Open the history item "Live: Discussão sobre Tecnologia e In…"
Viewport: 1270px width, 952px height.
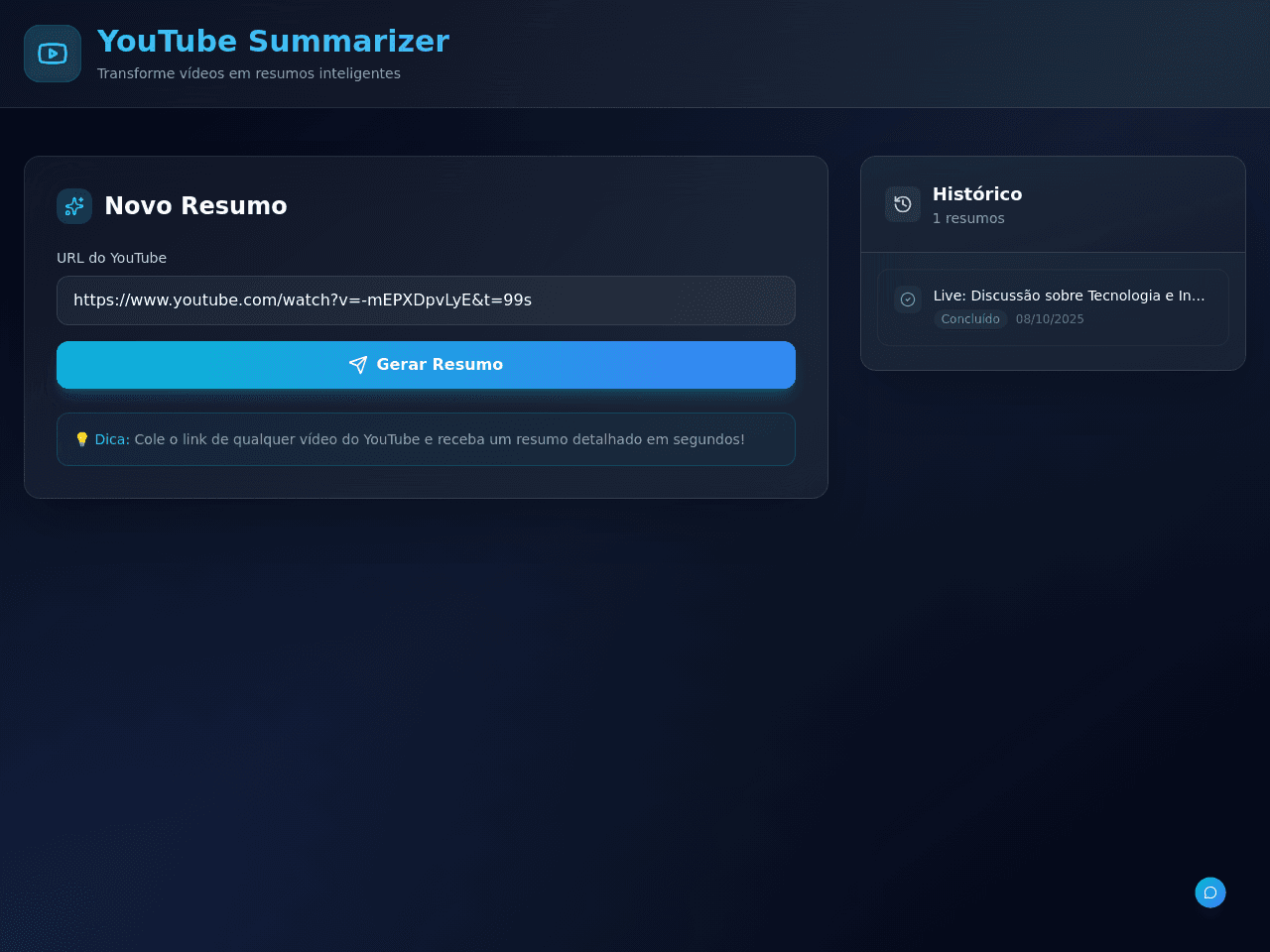point(1053,307)
